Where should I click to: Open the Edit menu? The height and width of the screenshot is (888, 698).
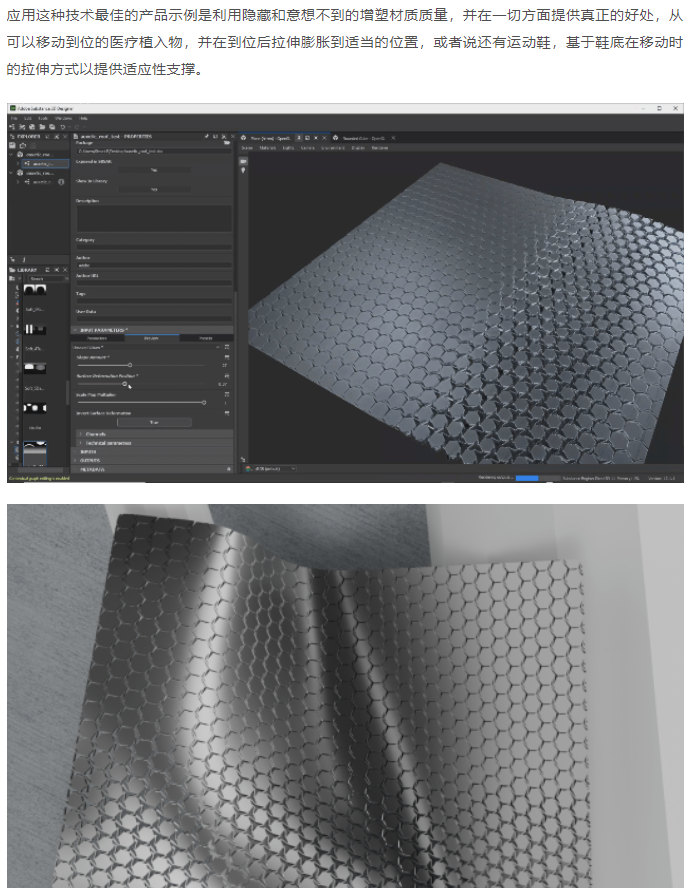click(x=28, y=118)
